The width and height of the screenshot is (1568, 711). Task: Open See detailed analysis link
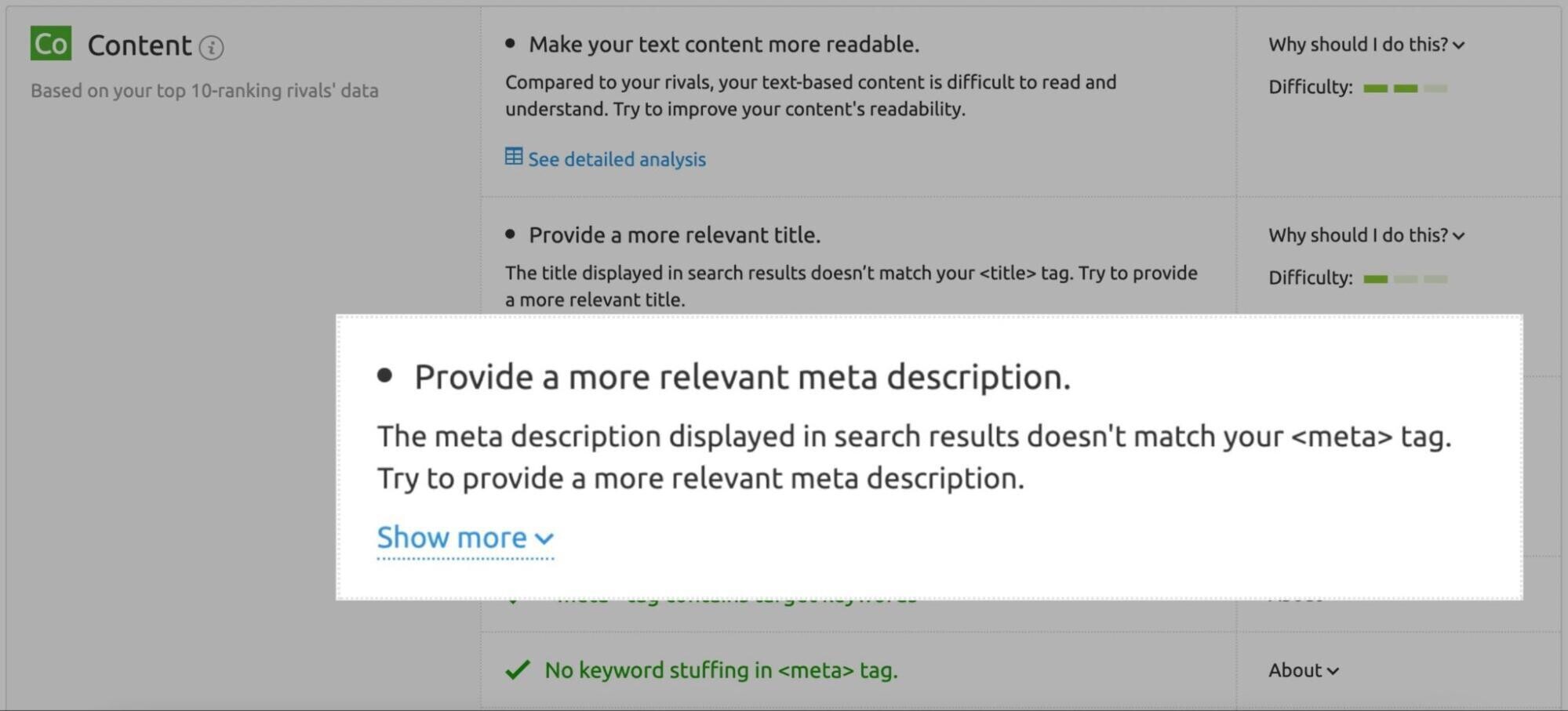click(x=617, y=159)
